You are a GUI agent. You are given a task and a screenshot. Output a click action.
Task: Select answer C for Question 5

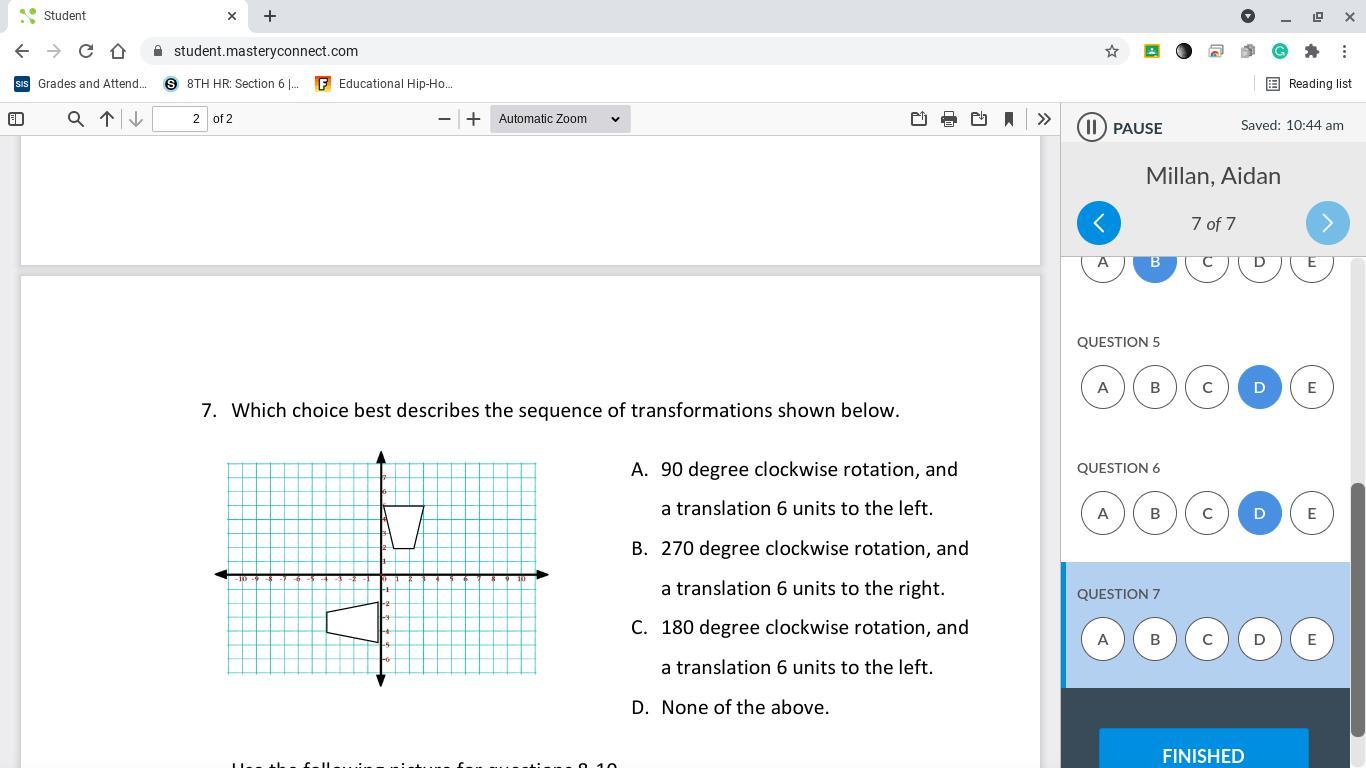coord(1207,387)
